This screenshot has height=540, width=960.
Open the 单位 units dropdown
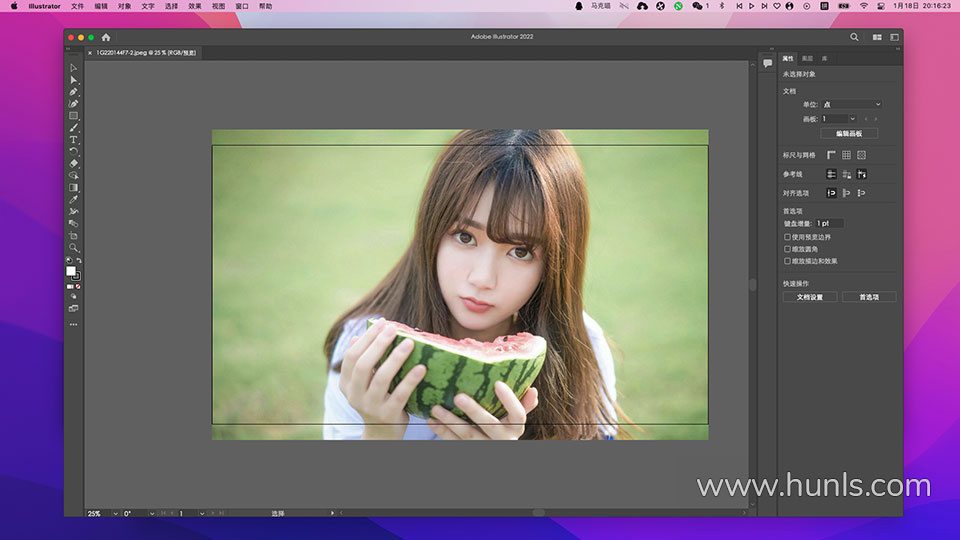click(851, 105)
